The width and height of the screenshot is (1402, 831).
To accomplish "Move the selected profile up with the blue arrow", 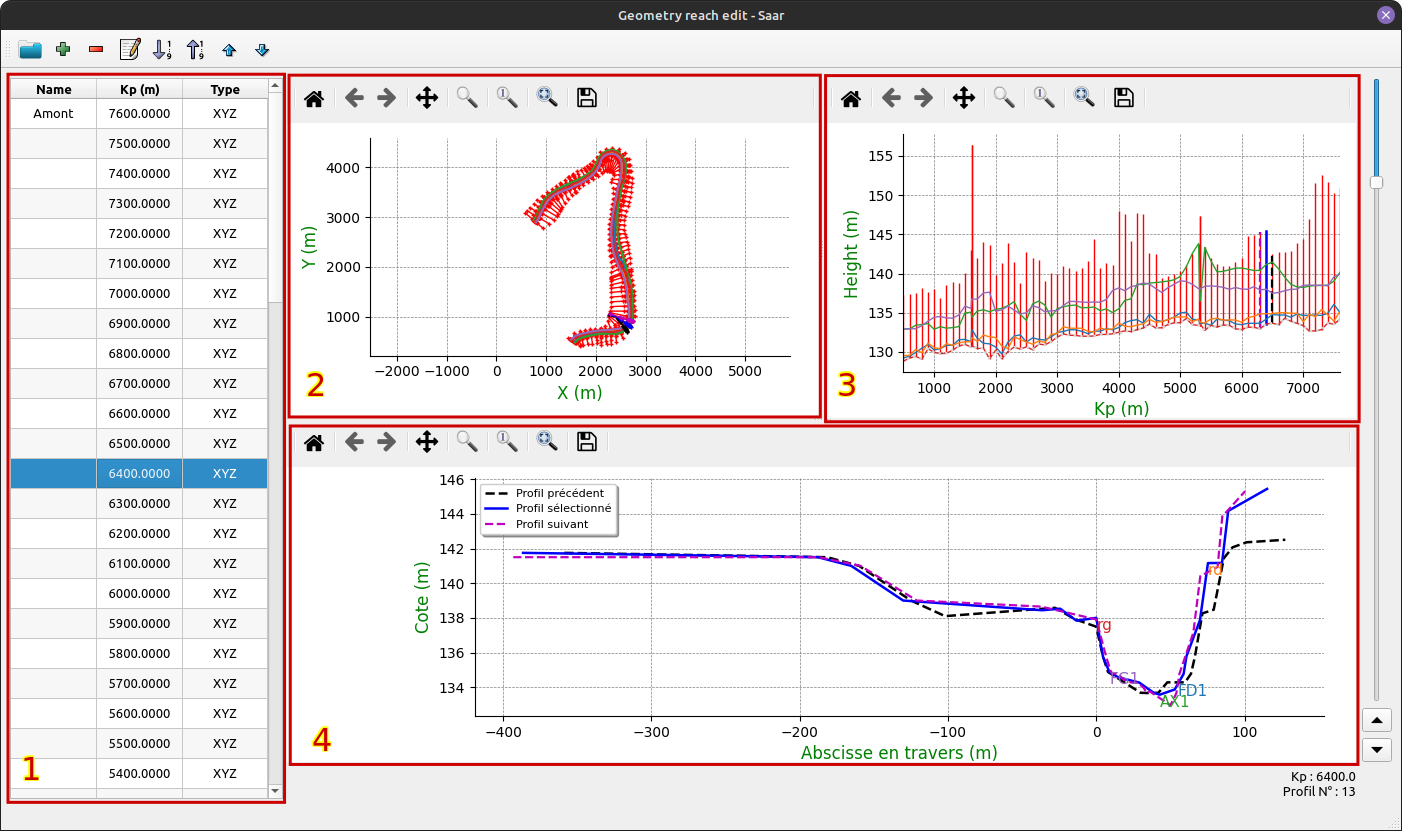I will tap(229, 49).
